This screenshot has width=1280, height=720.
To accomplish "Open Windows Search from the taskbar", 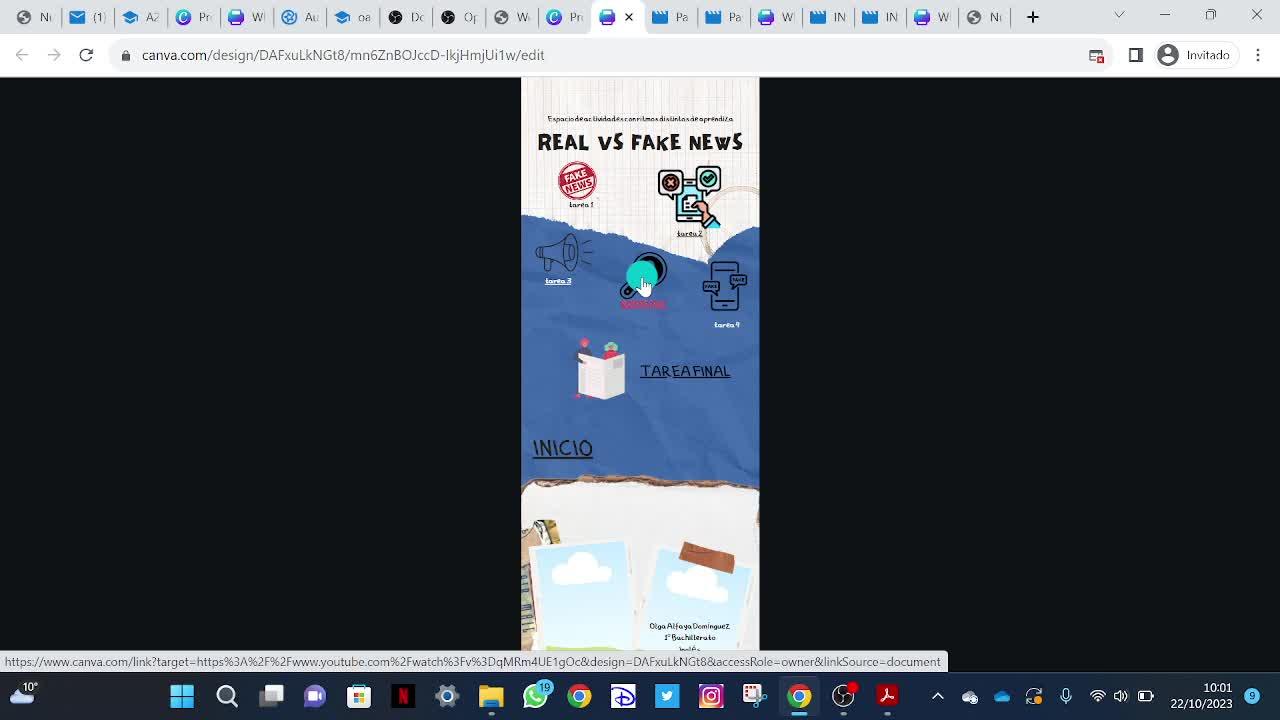I will click(x=227, y=696).
